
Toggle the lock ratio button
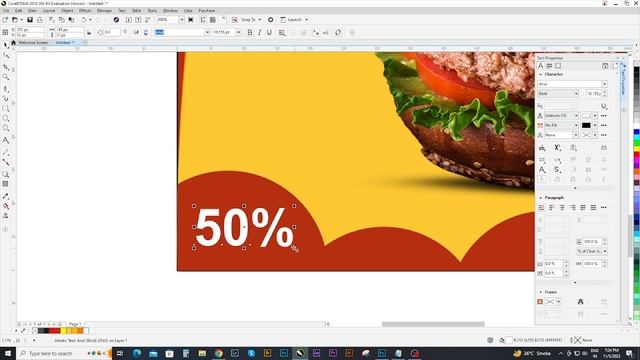click(89, 32)
